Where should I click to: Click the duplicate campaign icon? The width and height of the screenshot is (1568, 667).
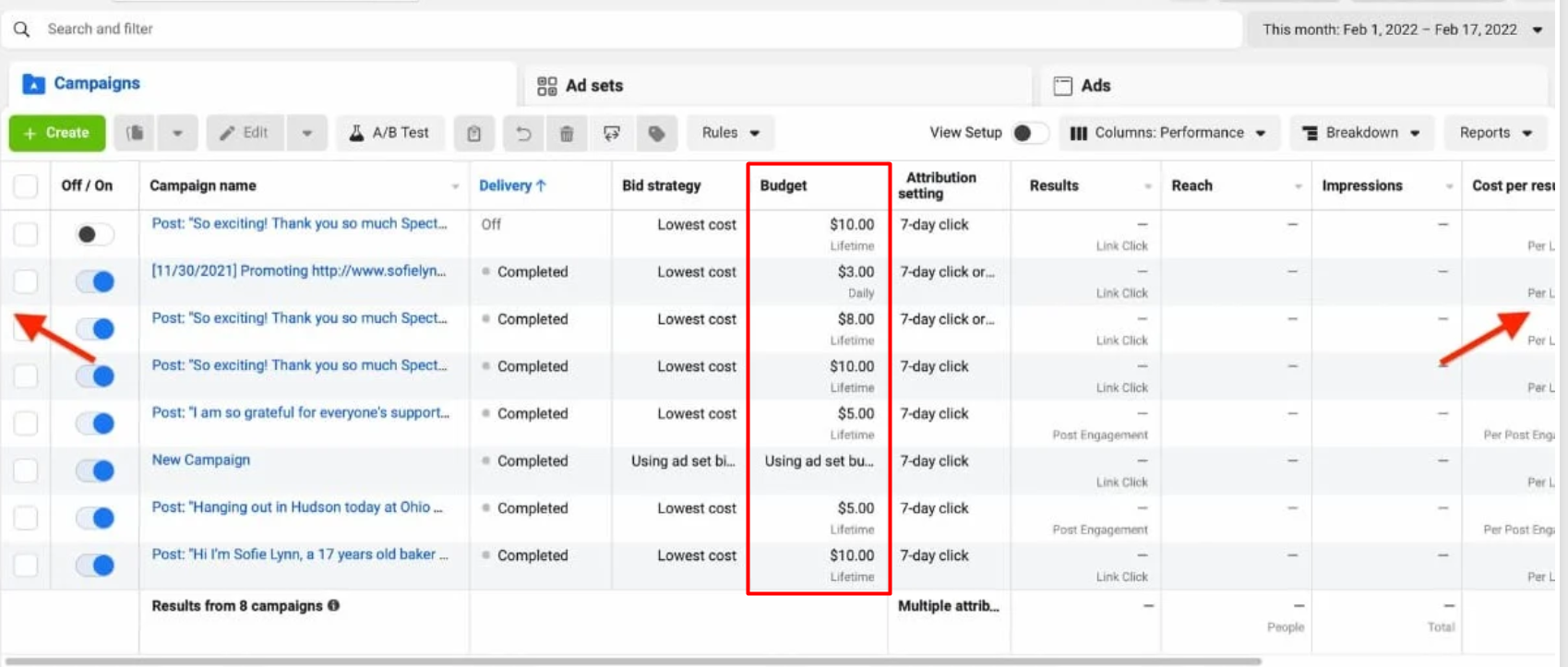point(135,133)
